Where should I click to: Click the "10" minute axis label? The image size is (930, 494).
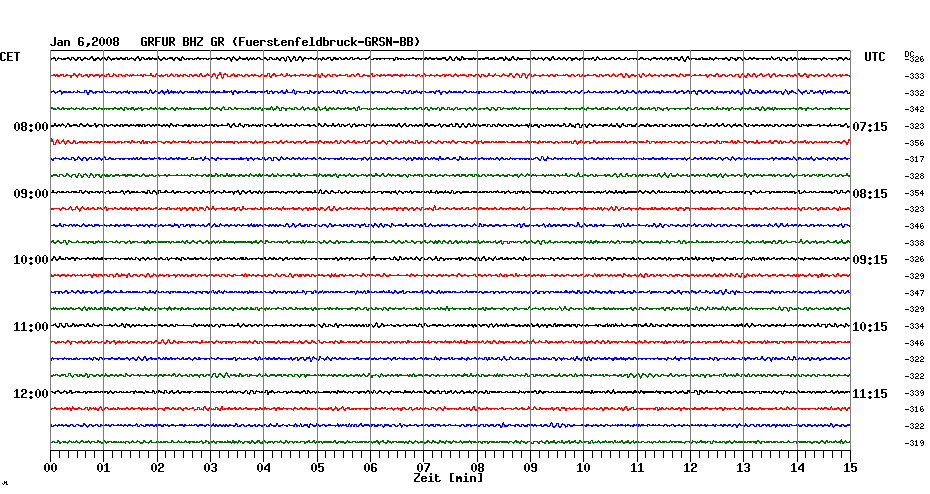pyautogui.click(x=584, y=468)
